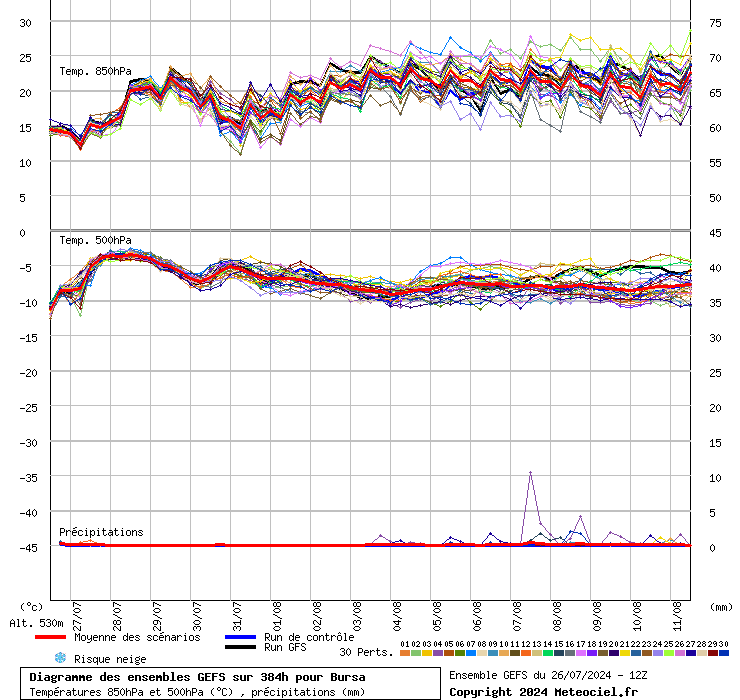Select the yellow perturbation 03 swatch

(427, 653)
